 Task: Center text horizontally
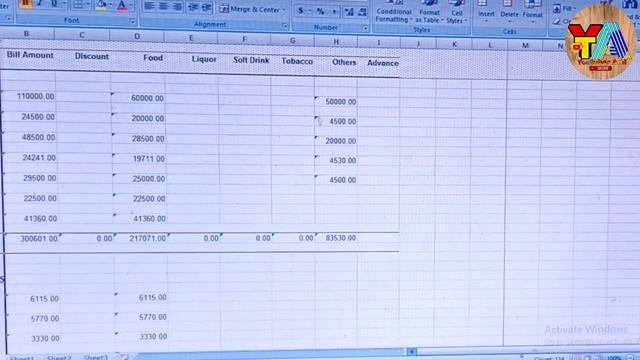163,6
